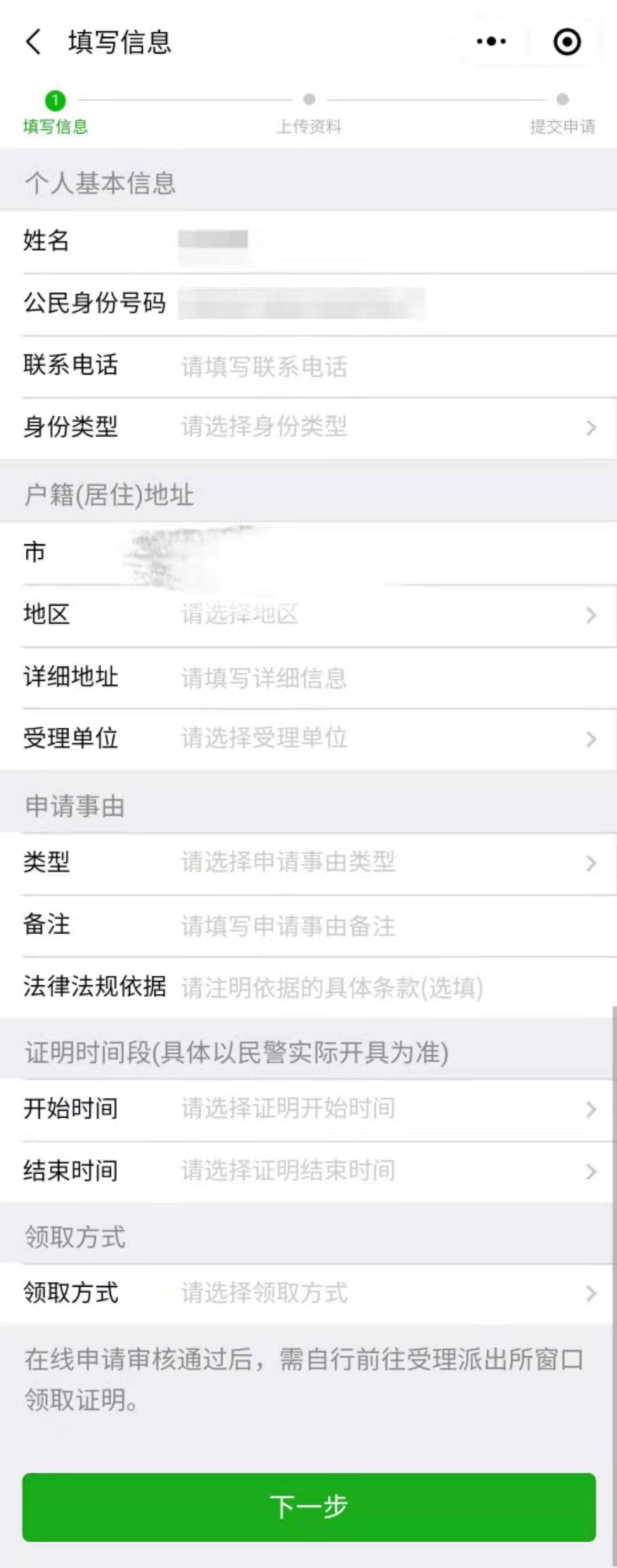617x1568 pixels.
Task: Open the 身份类型 selector
Action: (308, 427)
